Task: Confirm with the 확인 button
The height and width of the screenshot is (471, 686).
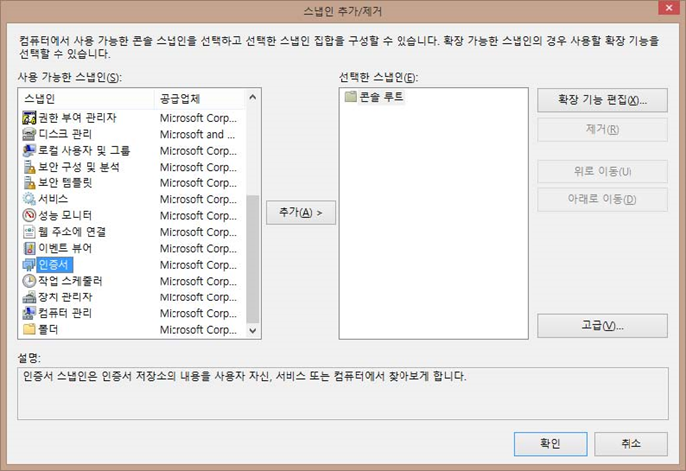Action: tap(550, 443)
